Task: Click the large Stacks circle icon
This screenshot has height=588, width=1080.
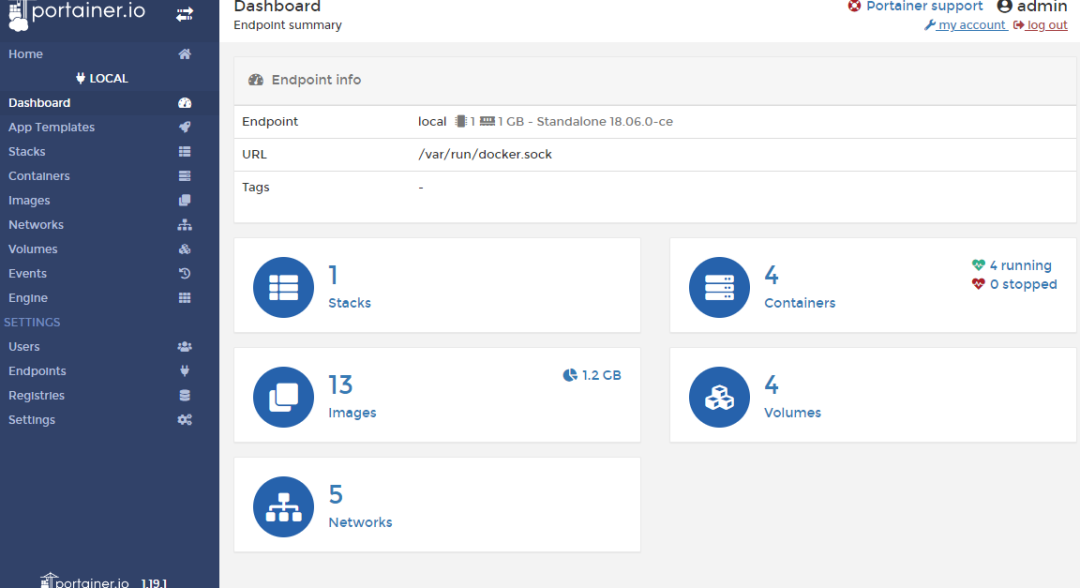Action: pyautogui.click(x=283, y=287)
